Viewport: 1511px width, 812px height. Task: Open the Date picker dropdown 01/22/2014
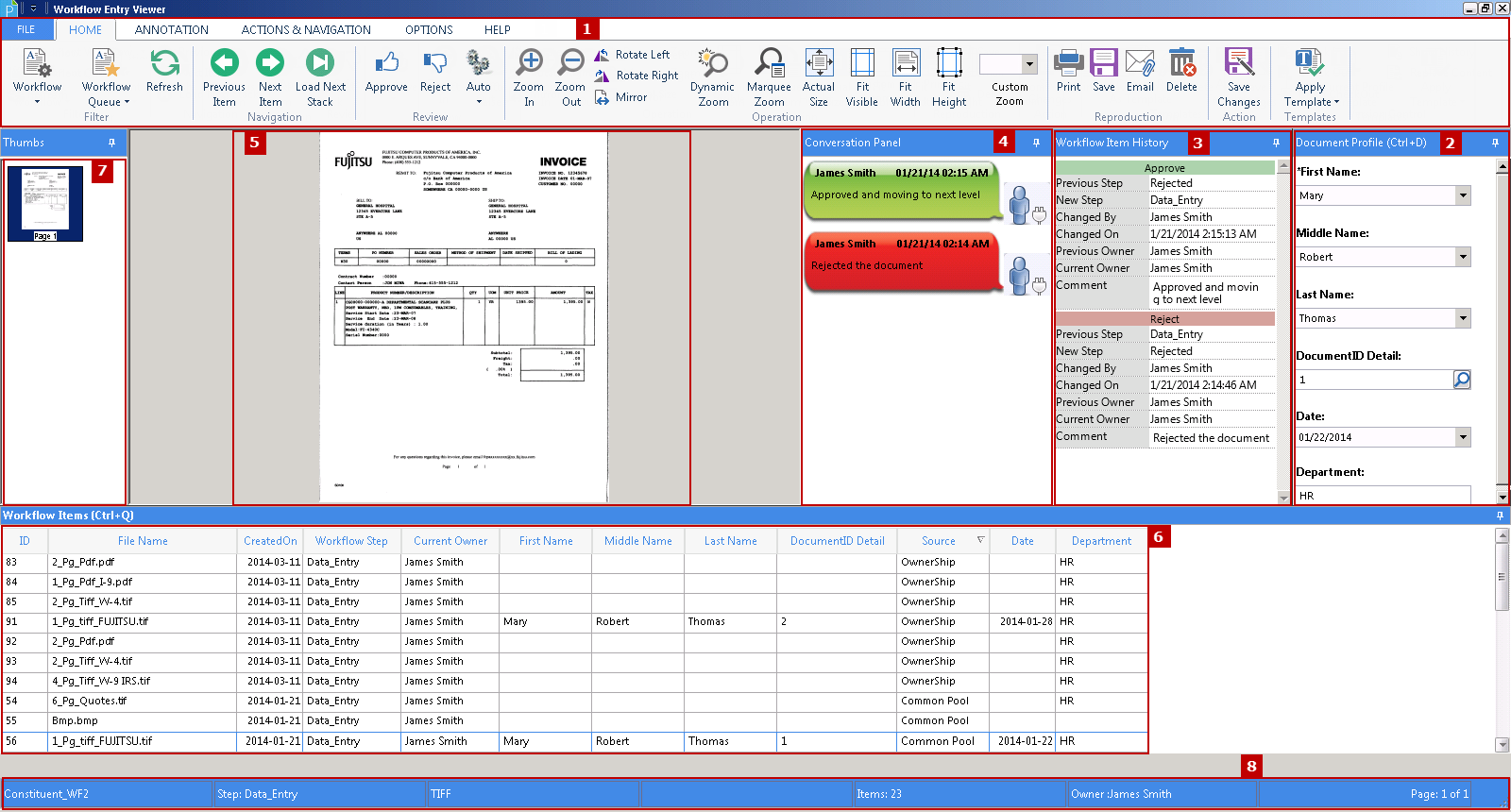pyautogui.click(x=1463, y=437)
